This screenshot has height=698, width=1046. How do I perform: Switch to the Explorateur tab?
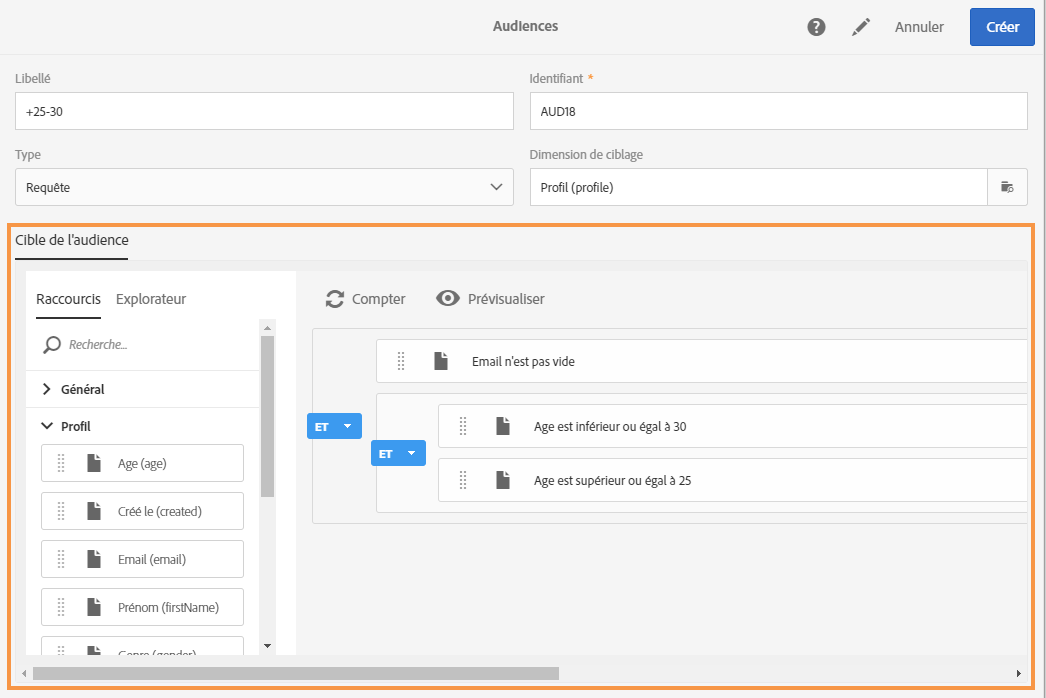pos(151,299)
